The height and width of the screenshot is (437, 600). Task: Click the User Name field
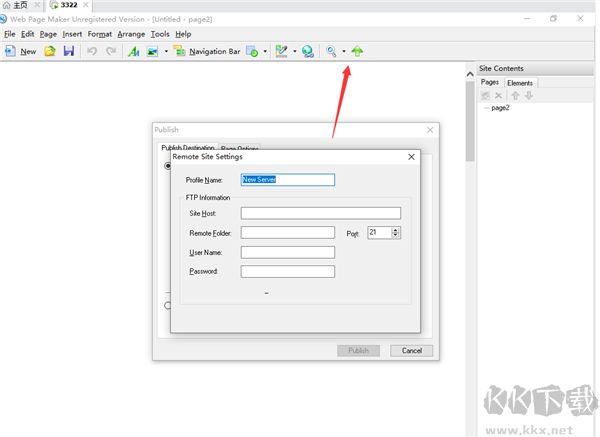[x=288, y=252]
